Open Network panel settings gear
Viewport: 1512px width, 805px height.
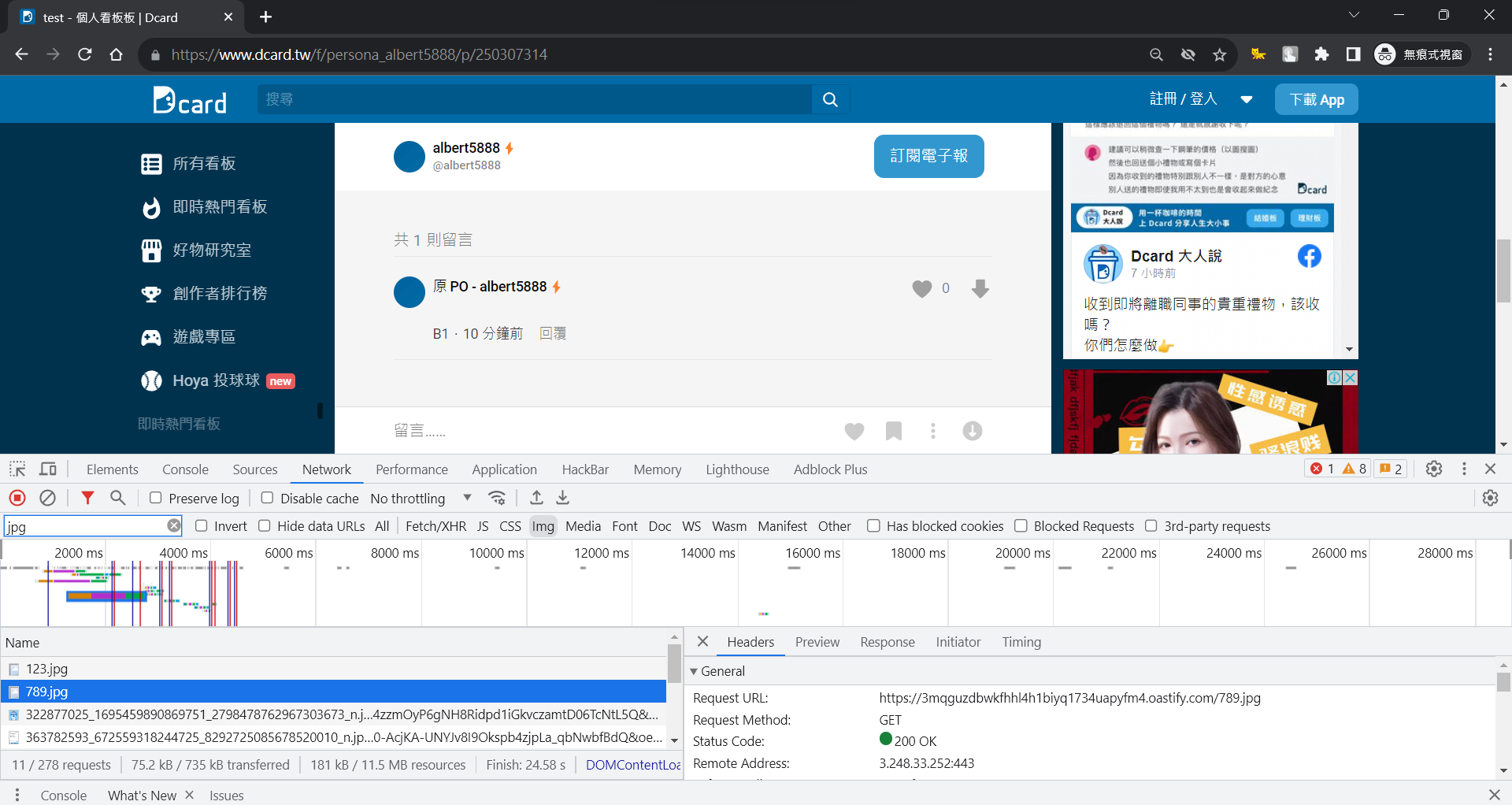[x=1490, y=498]
